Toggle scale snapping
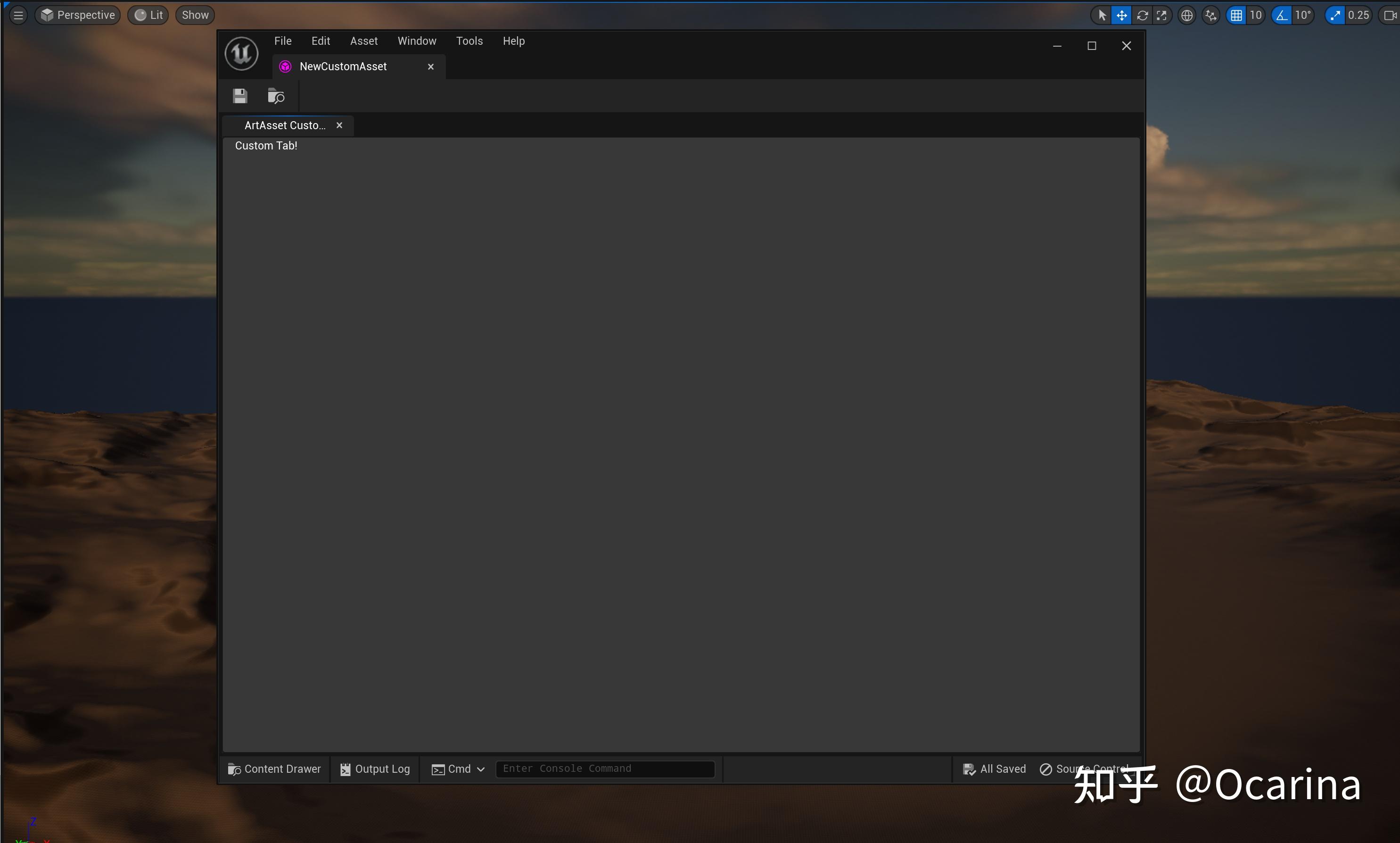This screenshot has height=843, width=1400. coord(1335,16)
